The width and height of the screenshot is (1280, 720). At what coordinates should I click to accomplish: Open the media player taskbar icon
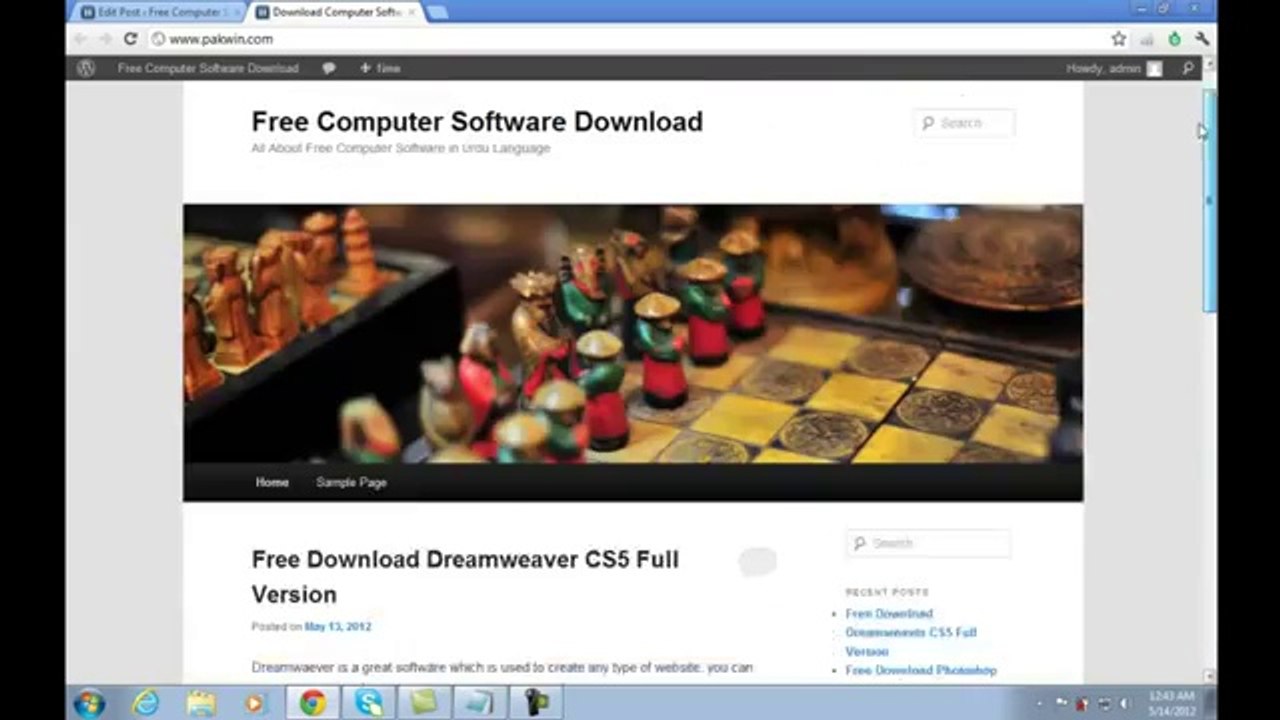(x=256, y=703)
